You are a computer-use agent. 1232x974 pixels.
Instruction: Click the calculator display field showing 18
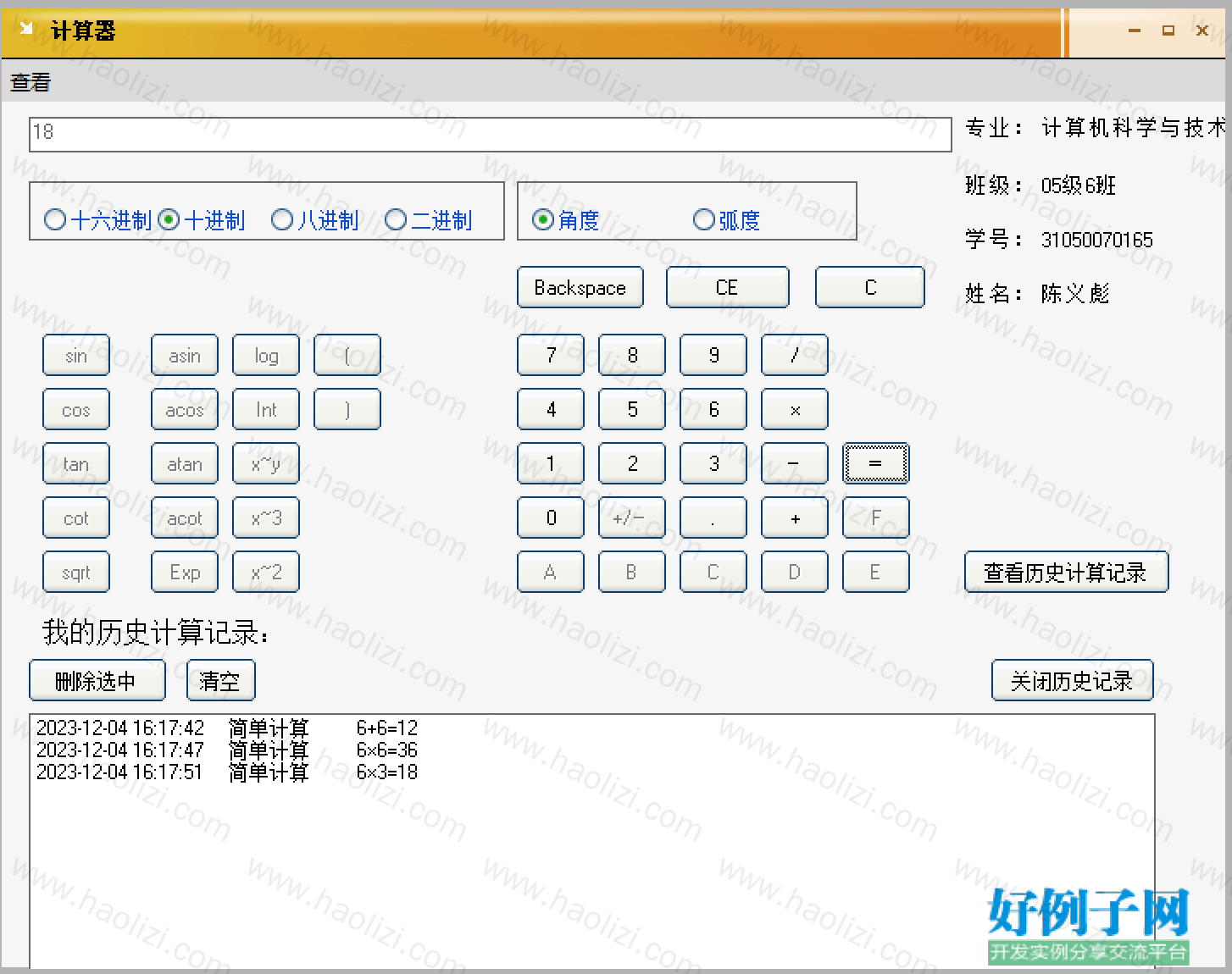click(x=491, y=134)
